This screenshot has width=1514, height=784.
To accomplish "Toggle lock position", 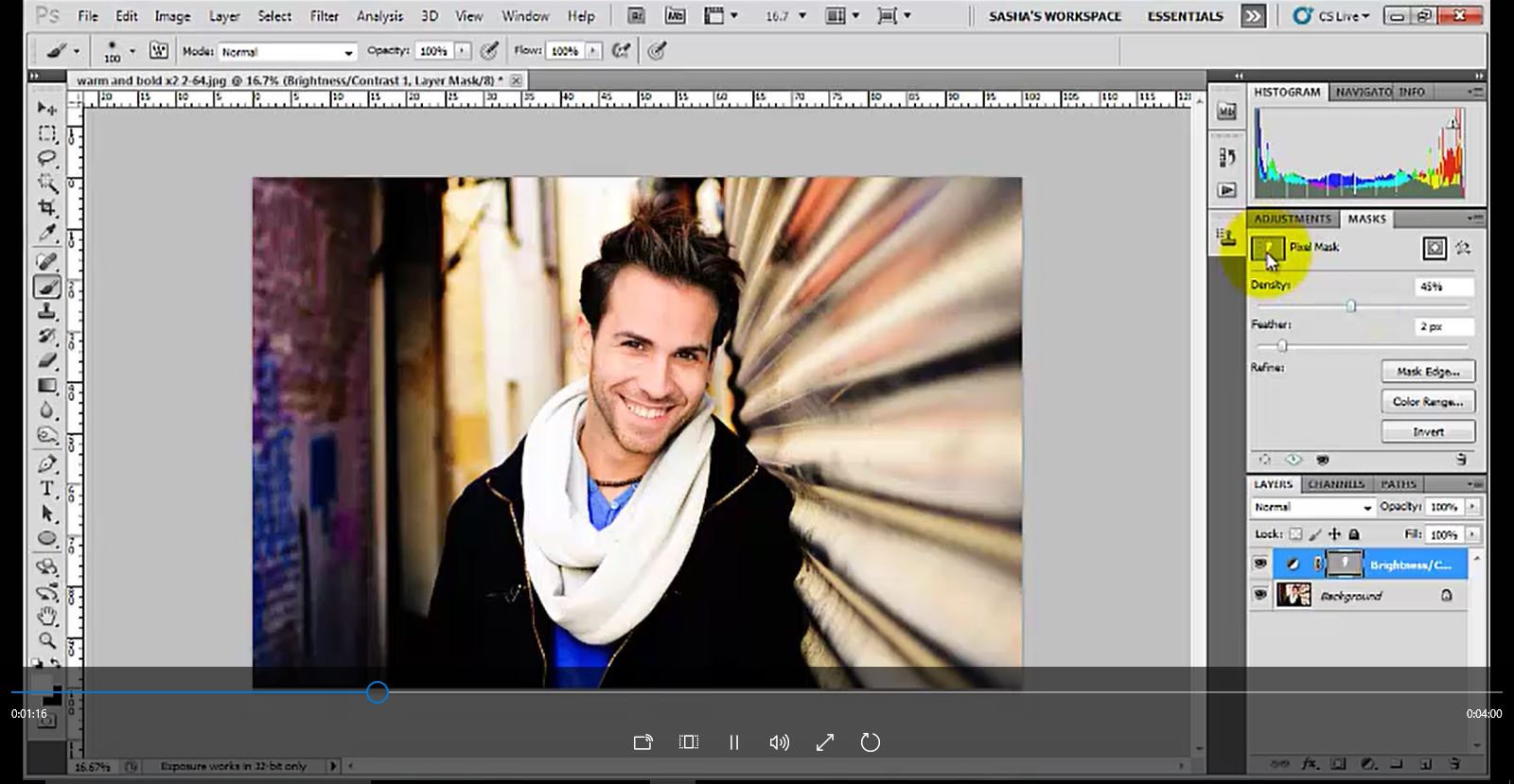I will tap(1334, 534).
